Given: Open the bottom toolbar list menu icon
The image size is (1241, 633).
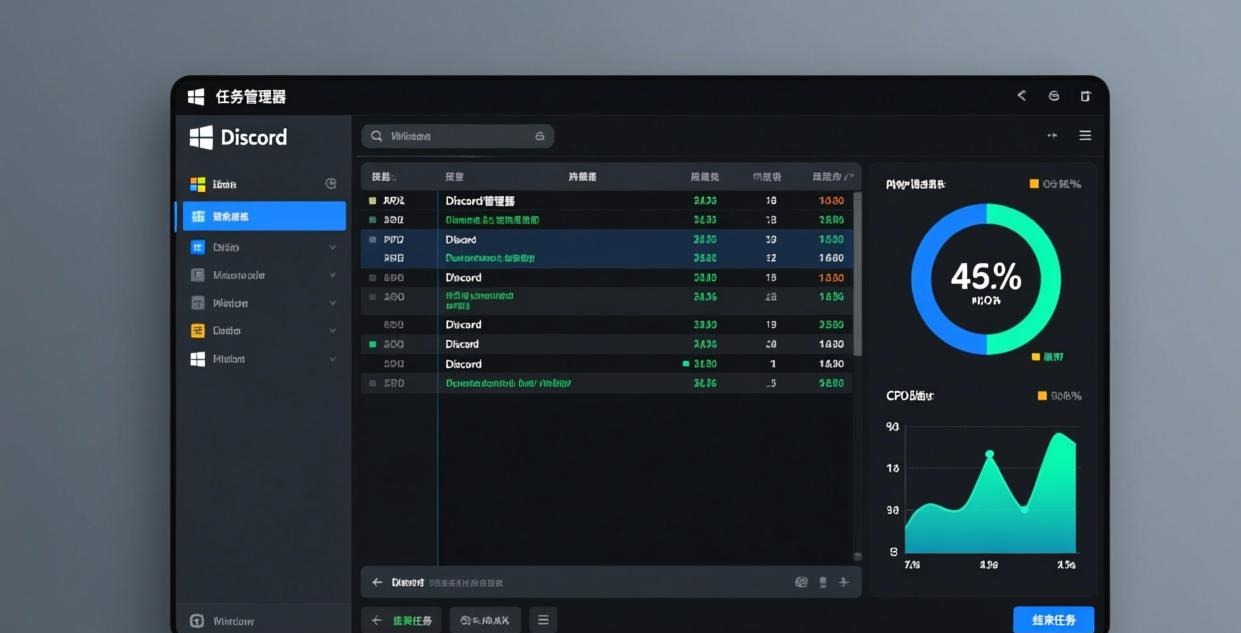Looking at the screenshot, I should pyautogui.click(x=543, y=620).
